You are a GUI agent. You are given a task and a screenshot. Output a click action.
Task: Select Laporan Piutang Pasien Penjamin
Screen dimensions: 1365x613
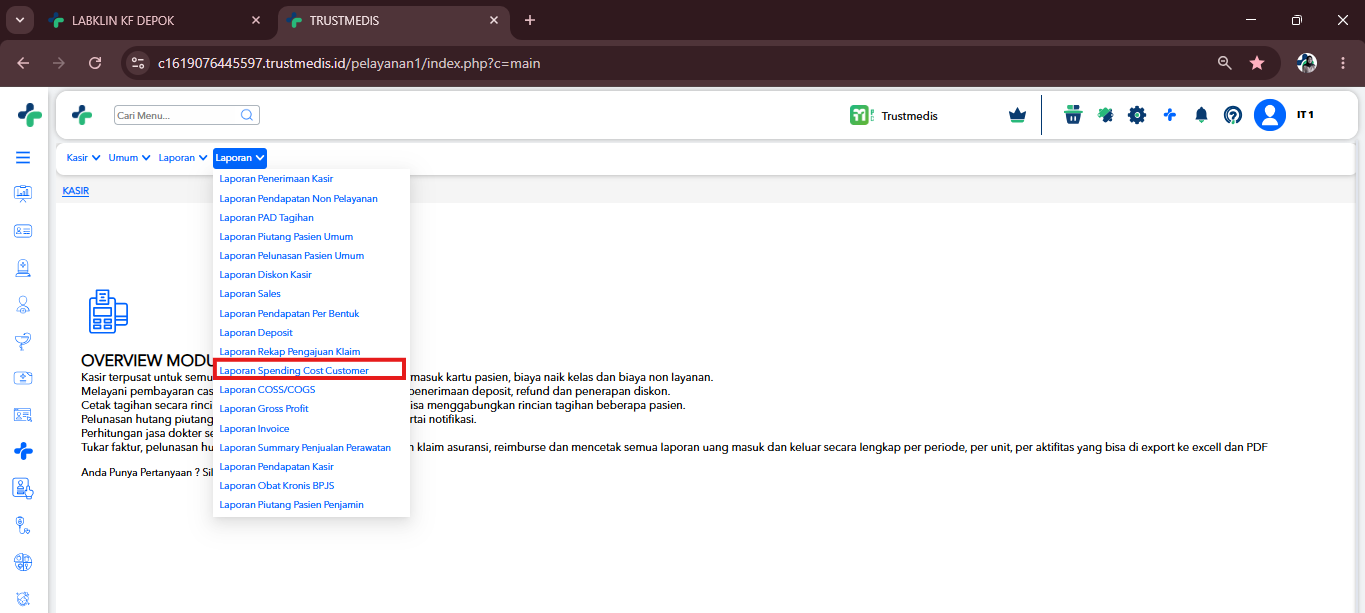(x=291, y=505)
